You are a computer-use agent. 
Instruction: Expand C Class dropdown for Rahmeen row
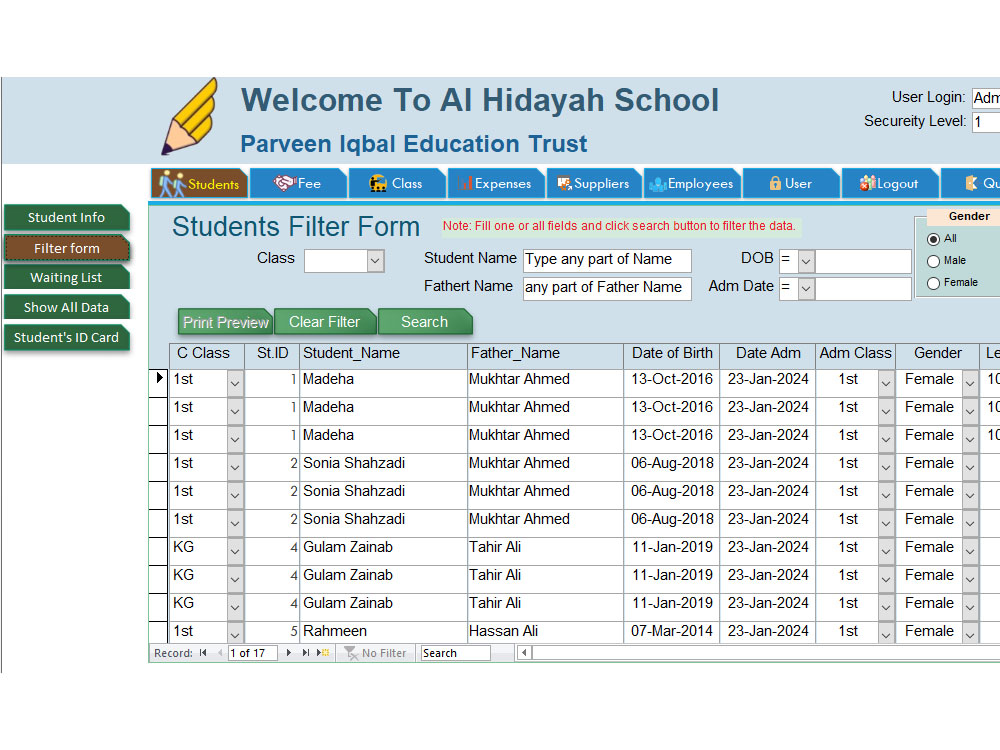235,633
